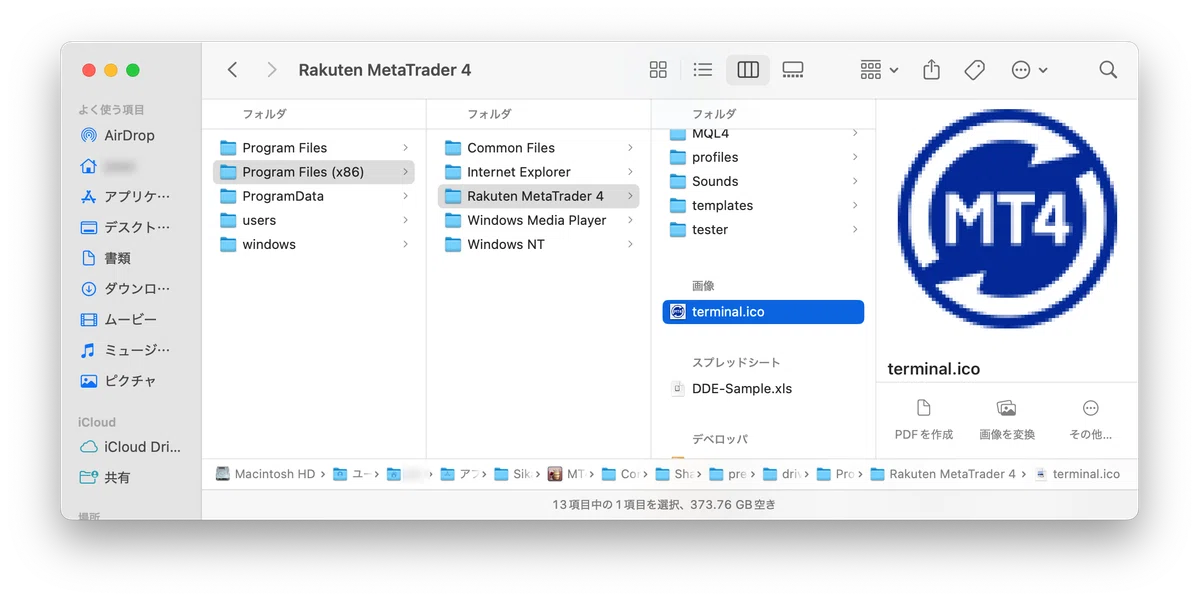This screenshot has height=601, width=1200.
Task: Switch to gallery view
Action: (793, 70)
